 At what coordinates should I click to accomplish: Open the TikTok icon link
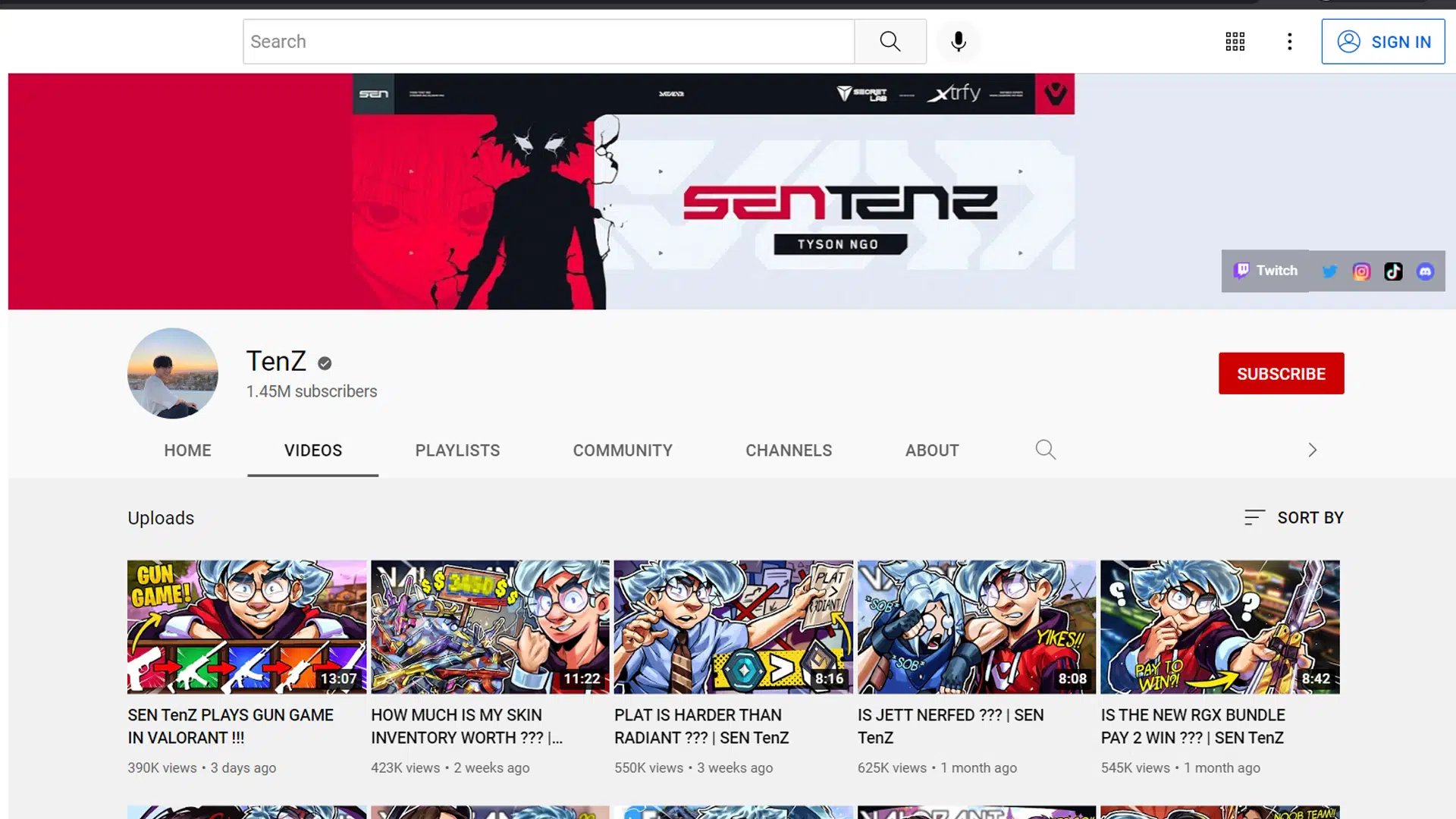click(1394, 271)
